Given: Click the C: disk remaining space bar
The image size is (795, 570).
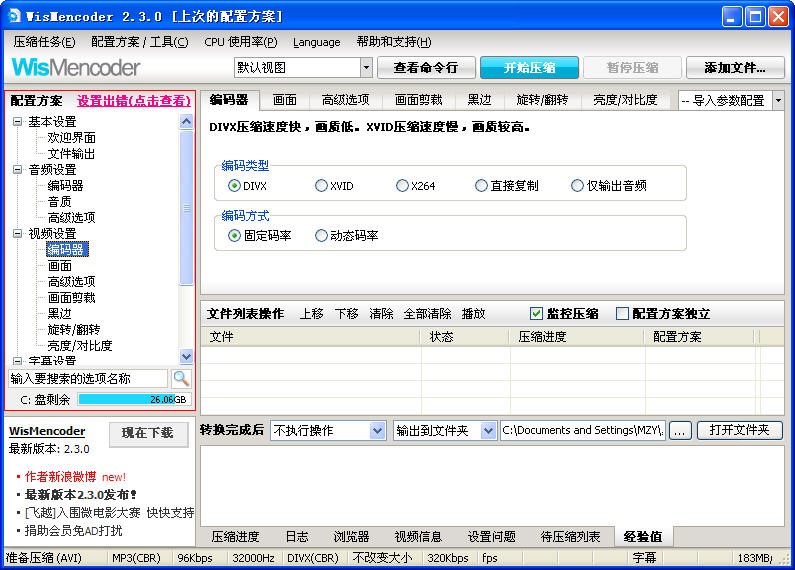Looking at the screenshot, I should pyautogui.click(x=135, y=400).
